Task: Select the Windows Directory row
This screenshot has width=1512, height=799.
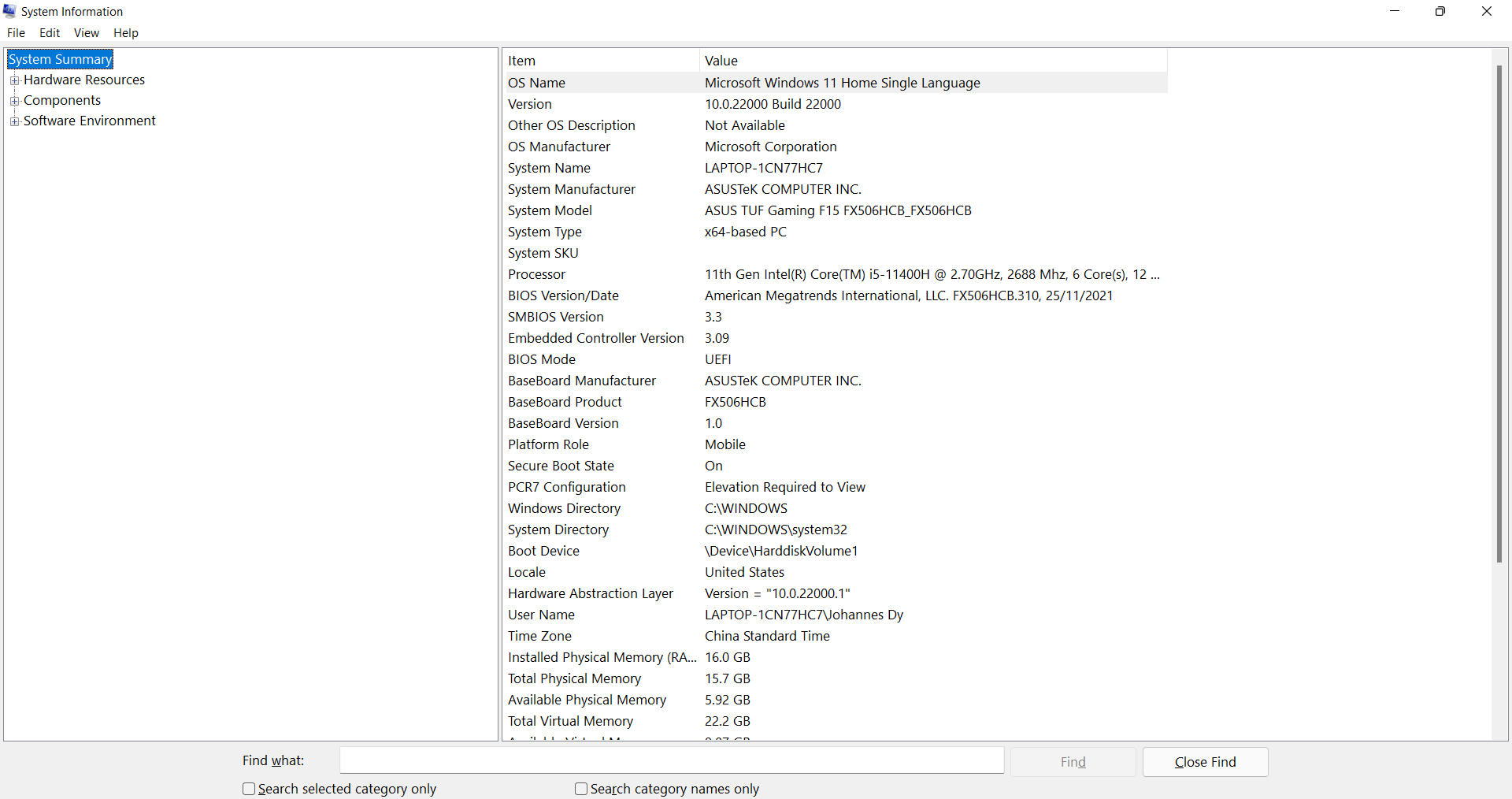Action: click(x=835, y=508)
